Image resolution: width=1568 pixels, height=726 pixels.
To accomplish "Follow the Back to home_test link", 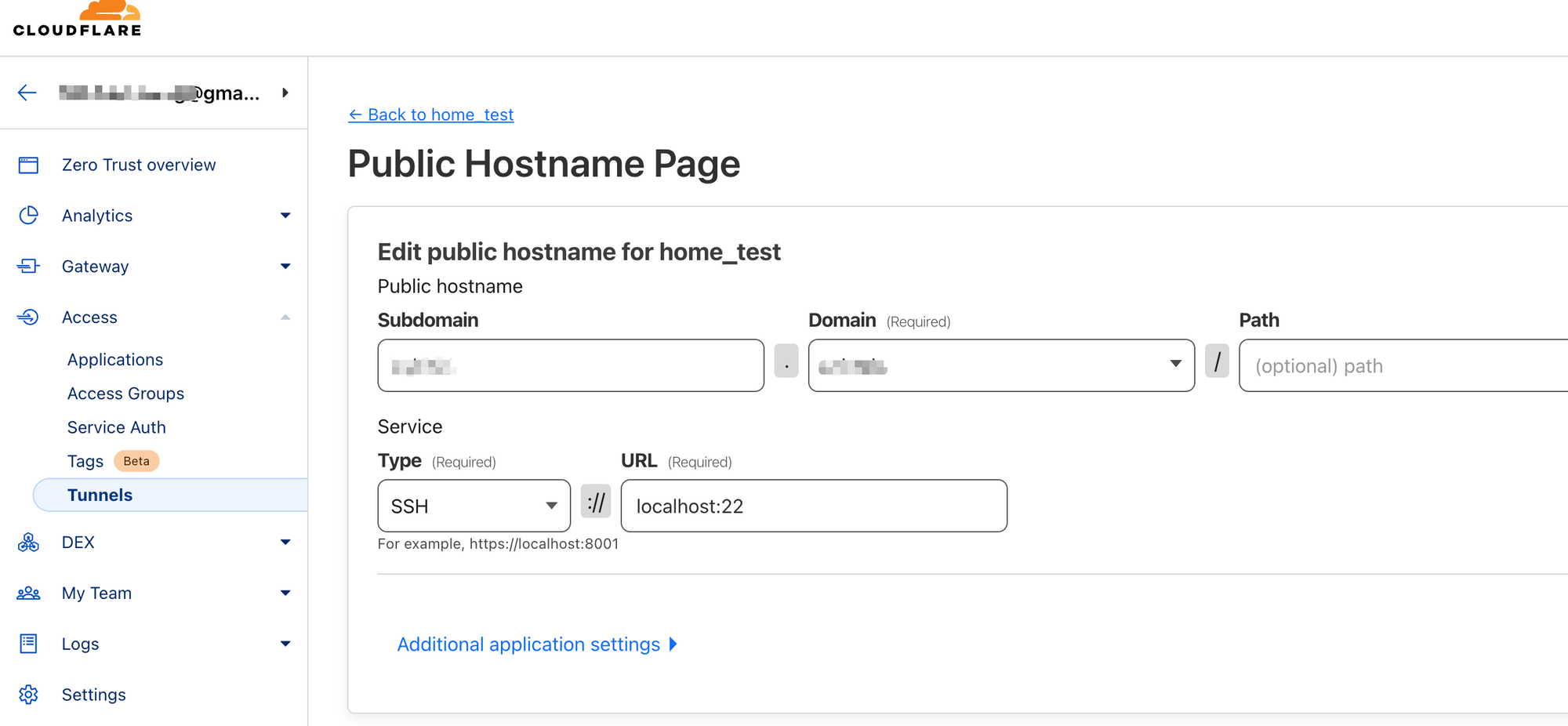I will coord(431,114).
